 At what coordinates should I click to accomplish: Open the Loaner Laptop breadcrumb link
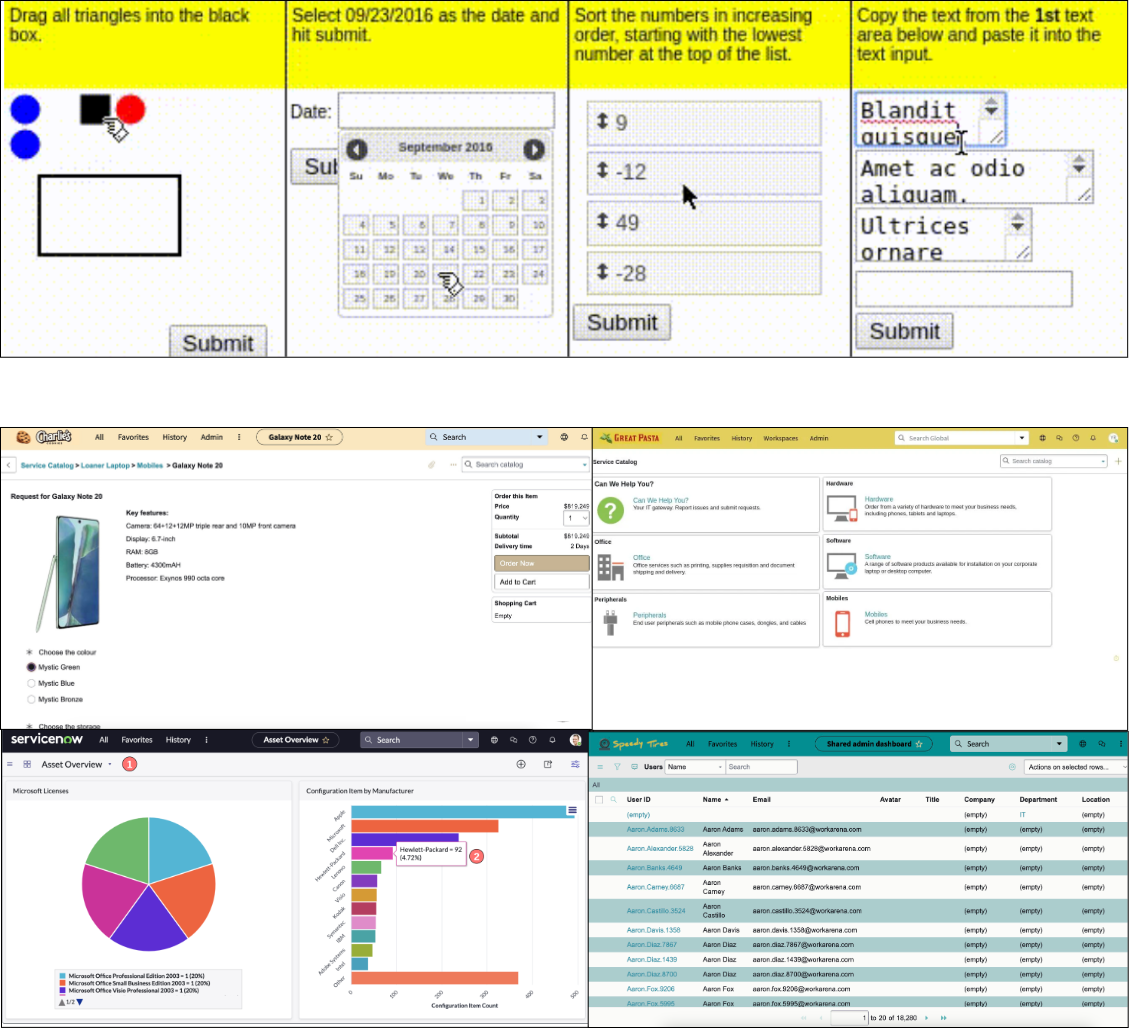tap(105, 466)
